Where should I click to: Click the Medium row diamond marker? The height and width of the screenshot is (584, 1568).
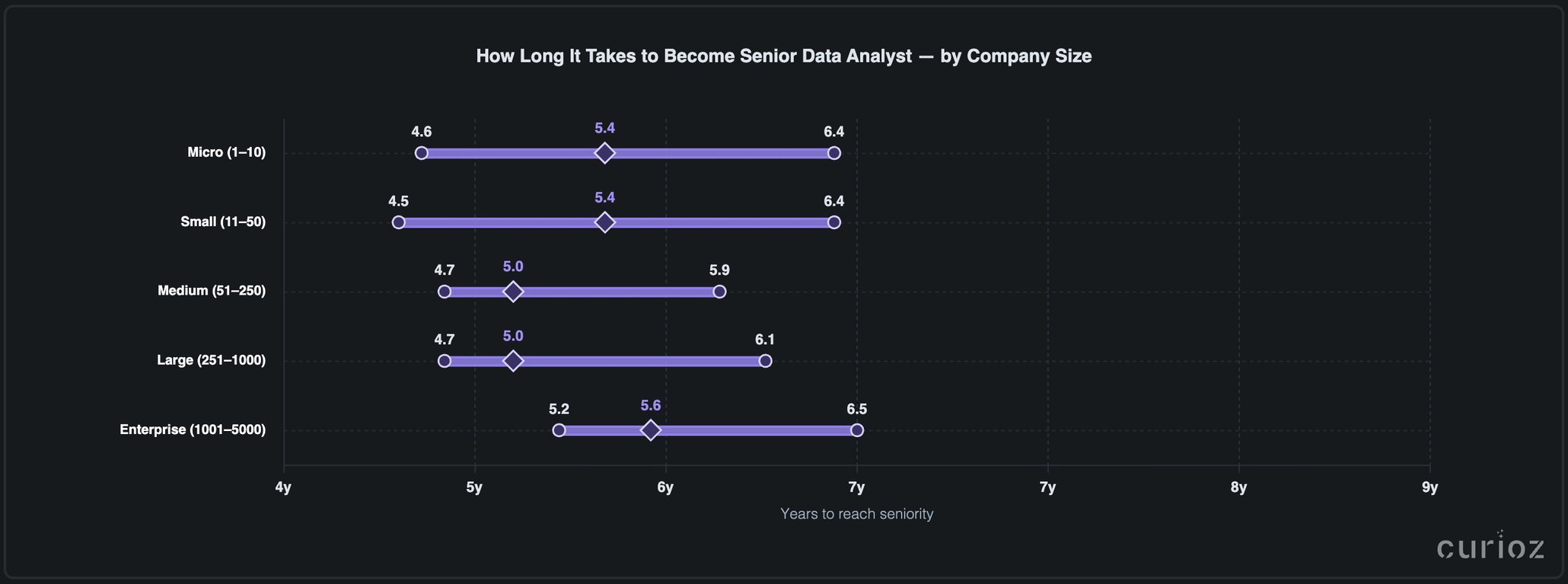coord(513,292)
